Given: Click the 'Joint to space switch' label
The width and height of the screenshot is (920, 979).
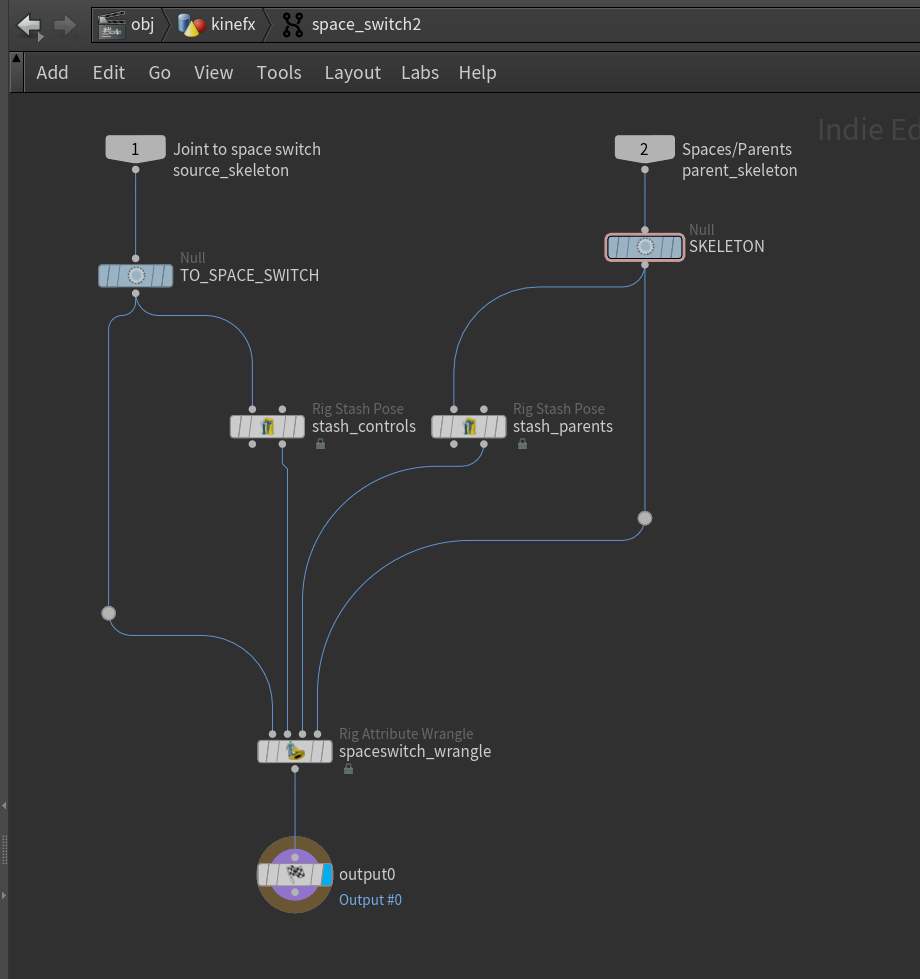Looking at the screenshot, I should click(247, 149).
